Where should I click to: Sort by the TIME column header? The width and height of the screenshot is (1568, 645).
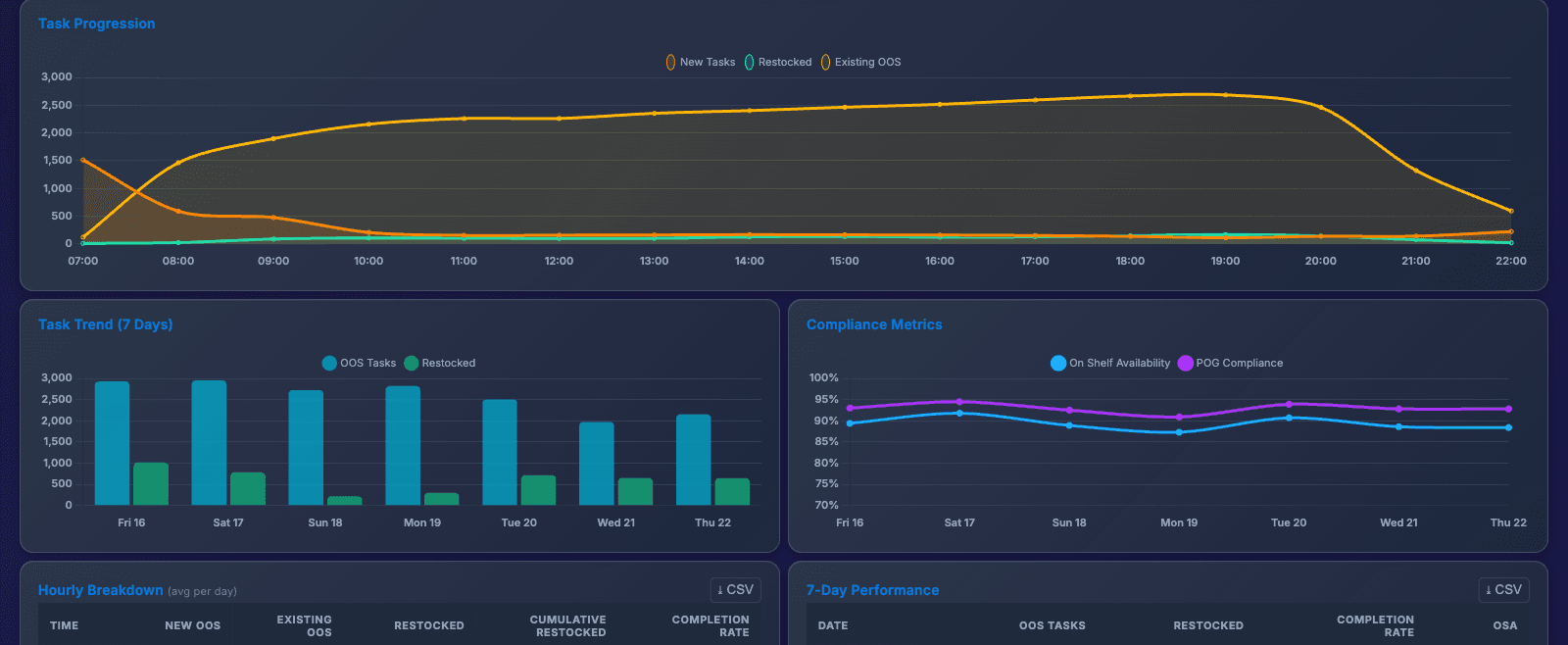(65, 625)
